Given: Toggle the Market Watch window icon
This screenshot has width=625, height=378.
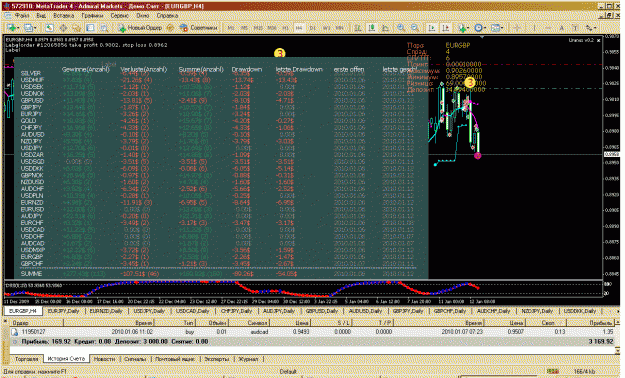Looking at the screenshot, I should [x=49, y=28].
